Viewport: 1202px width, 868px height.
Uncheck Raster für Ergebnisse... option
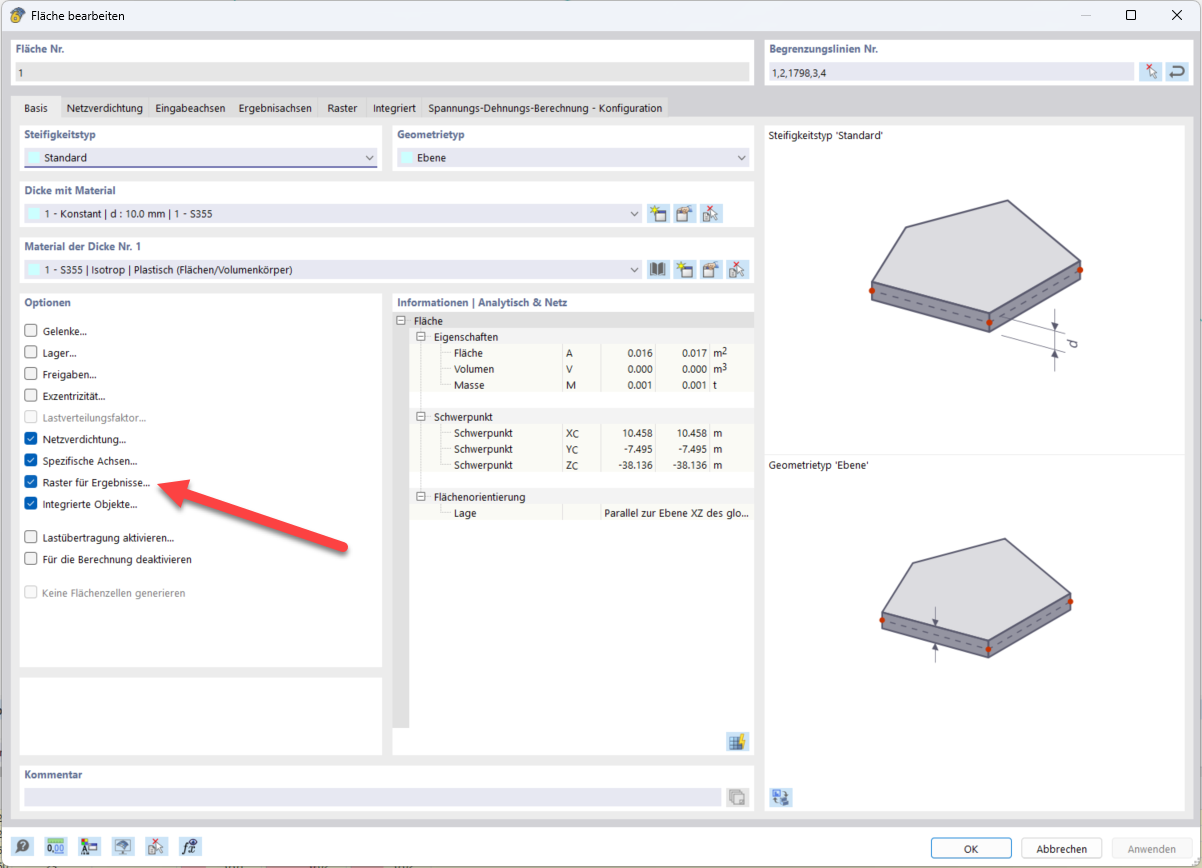(32, 483)
